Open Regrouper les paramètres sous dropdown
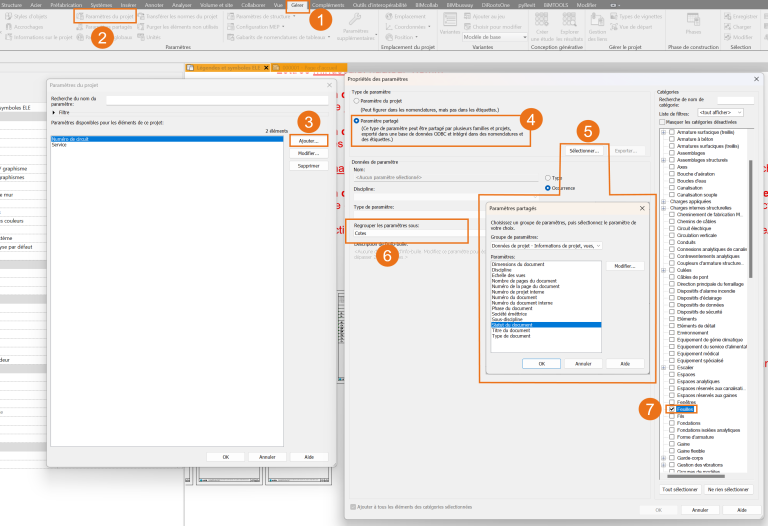The image size is (768, 526). [409, 234]
